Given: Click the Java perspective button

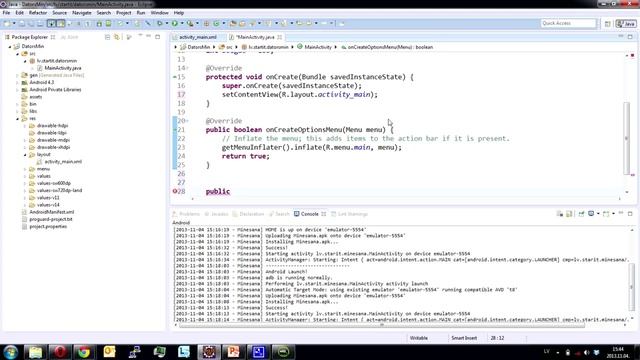Looking at the screenshot, I should pyautogui.click(x=626, y=24).
